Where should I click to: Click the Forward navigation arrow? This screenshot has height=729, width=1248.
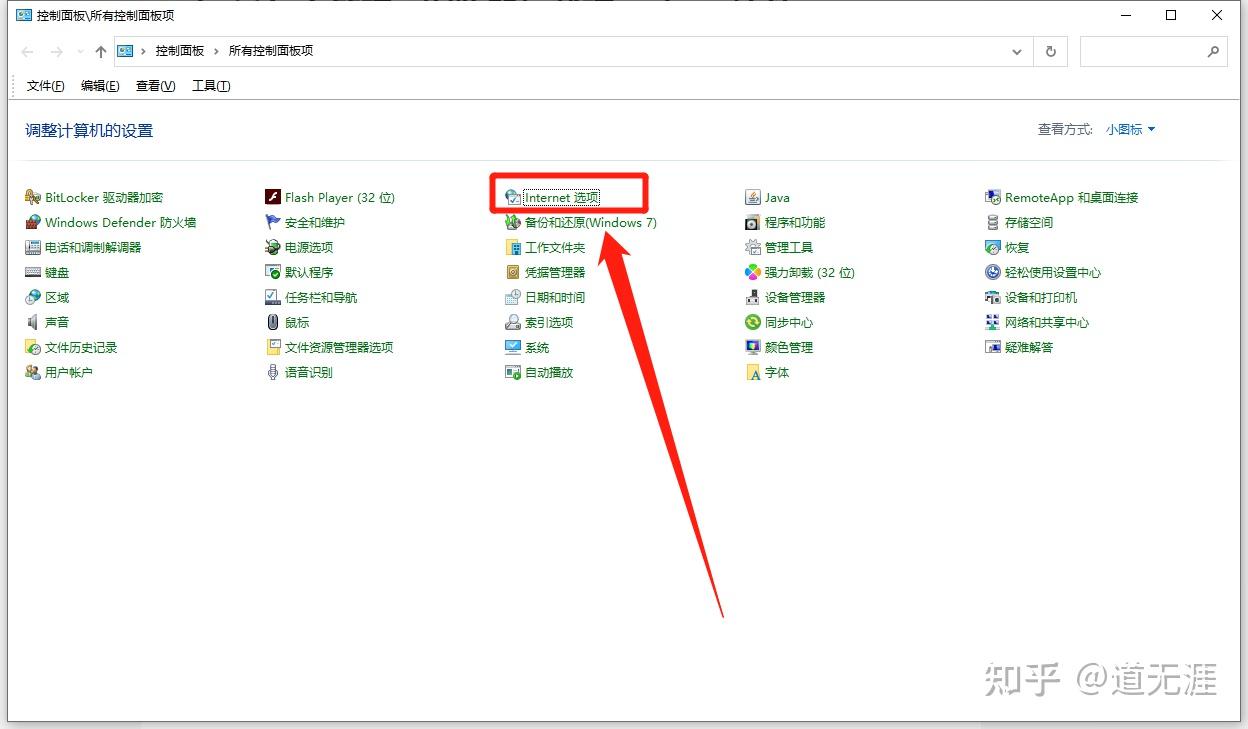(x=57, y=51)
